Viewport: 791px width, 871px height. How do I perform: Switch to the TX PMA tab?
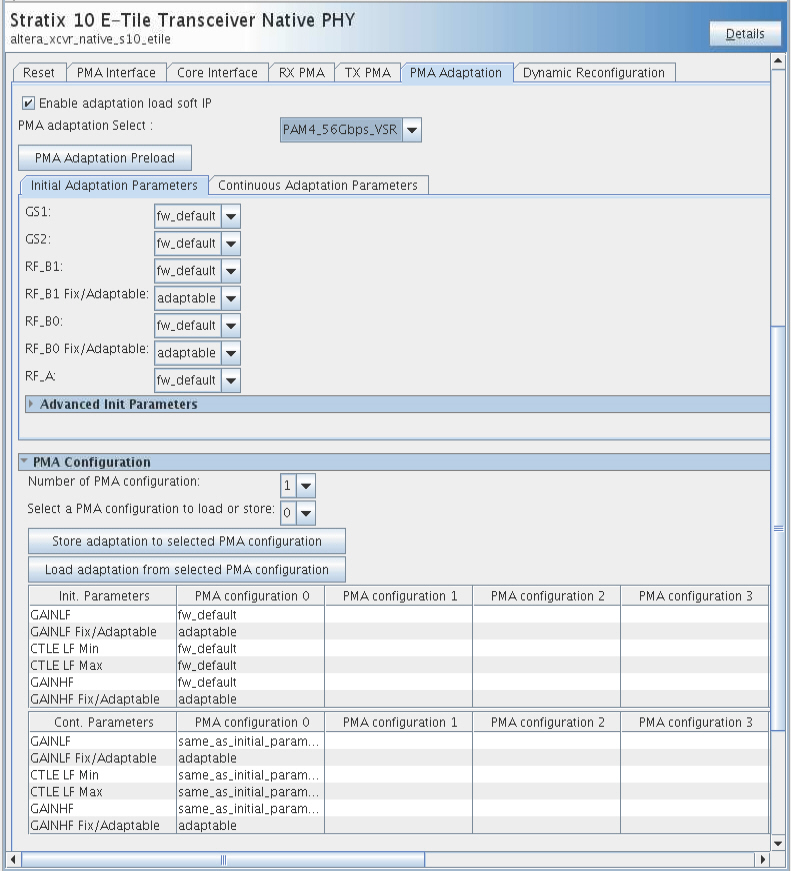pyautogui.click(x=367, y=73)
